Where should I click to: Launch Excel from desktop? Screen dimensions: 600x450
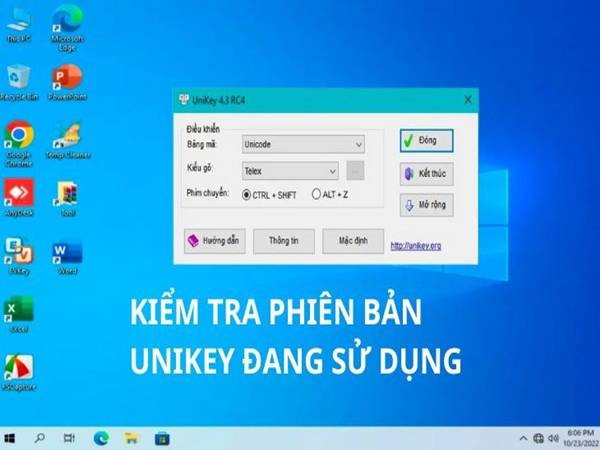point(18,314)
